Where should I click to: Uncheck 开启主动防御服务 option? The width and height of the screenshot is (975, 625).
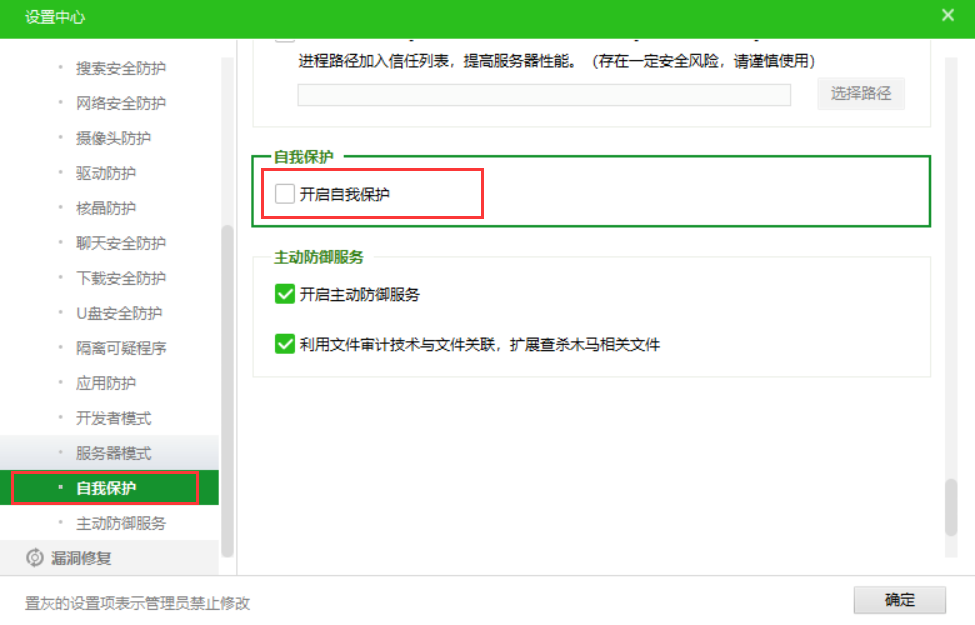pyautogui.click(x=285, y=294)
